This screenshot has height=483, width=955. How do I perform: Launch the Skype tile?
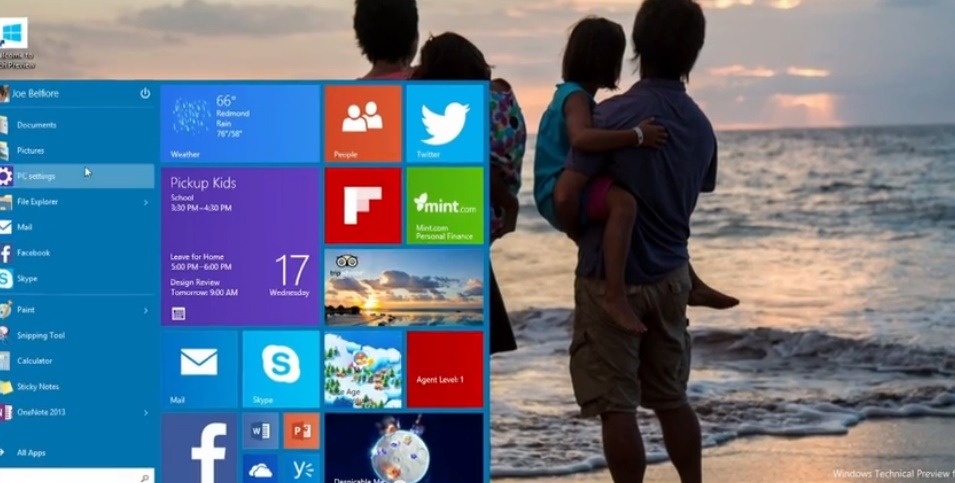[281, 369]
